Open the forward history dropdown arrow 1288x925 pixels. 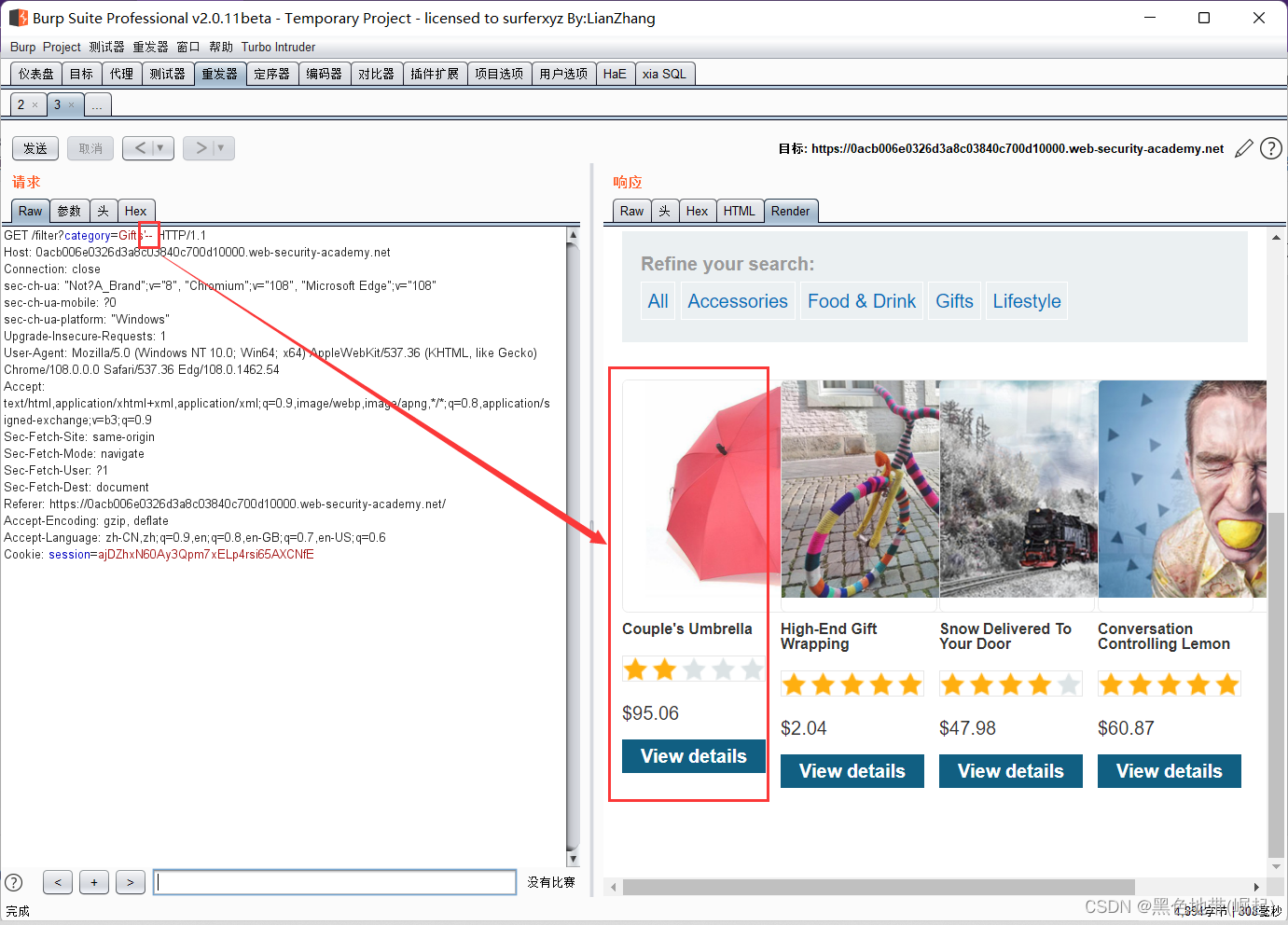(x=222, y=148)
